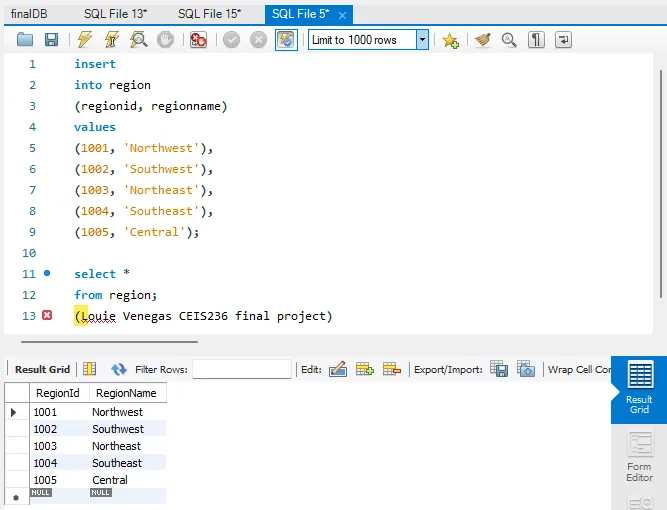Toggle stop-on-error script icon

[198, 40]
